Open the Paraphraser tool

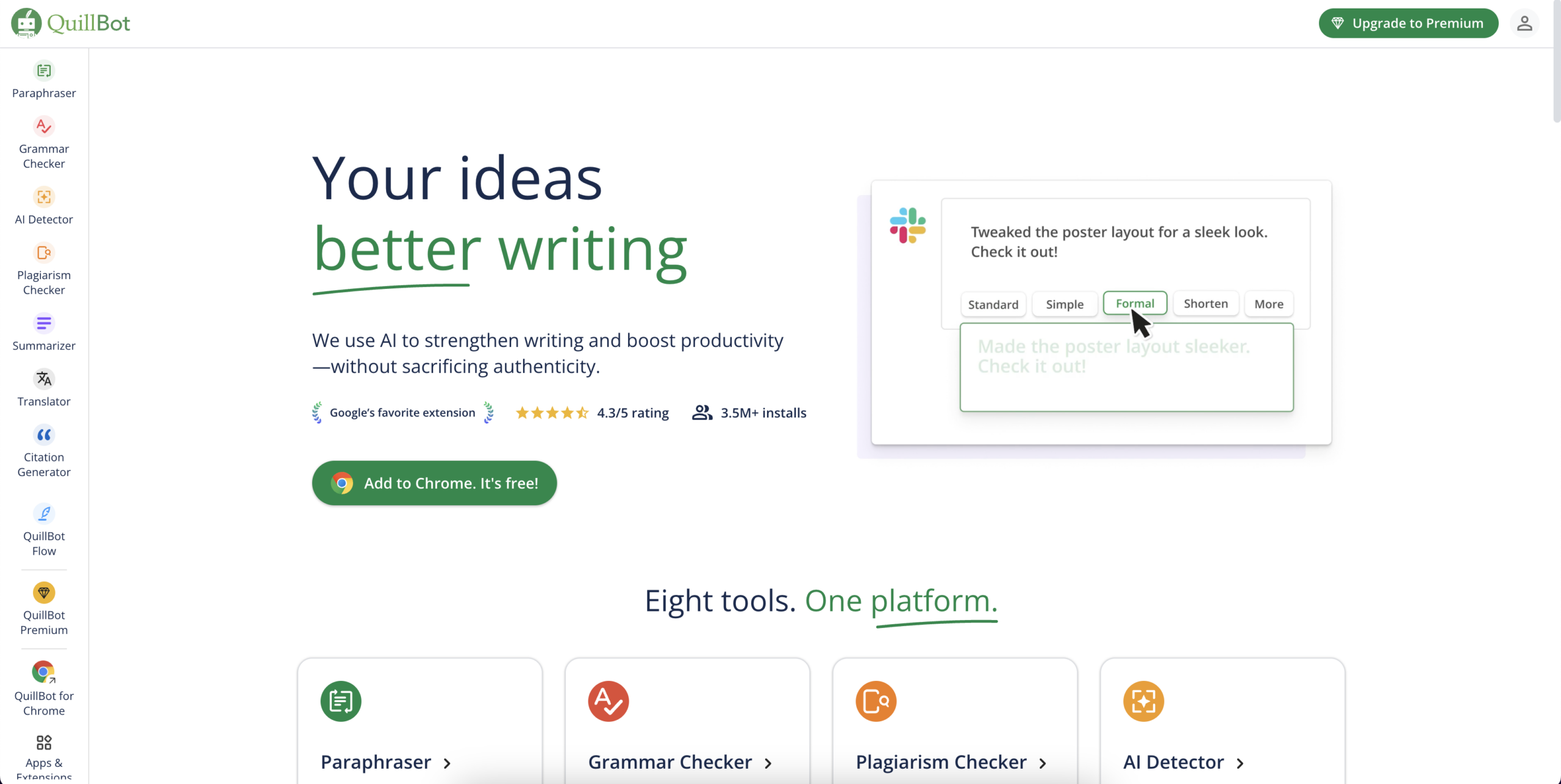click(x=43, y=80)
